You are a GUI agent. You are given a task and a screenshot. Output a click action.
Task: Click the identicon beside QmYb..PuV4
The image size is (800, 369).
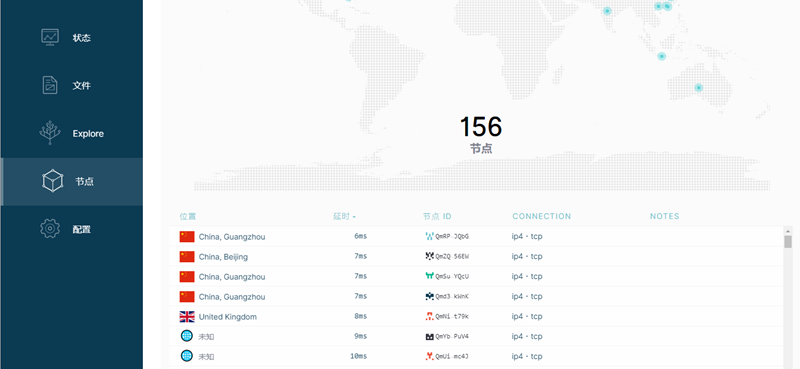click(430, 336)
